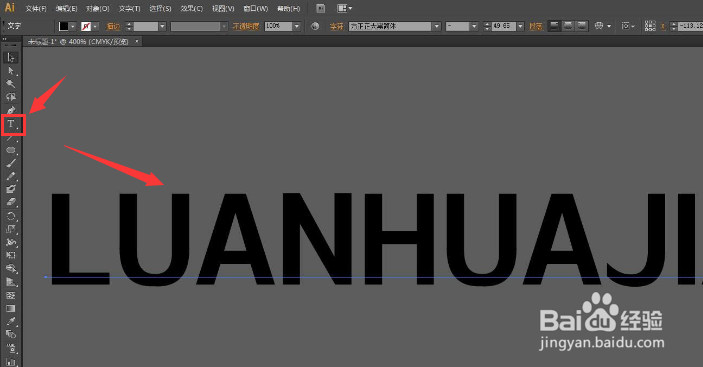Open the 效果(C) Effect menu
The image size is (703, 367).
[x=192, y=9]
